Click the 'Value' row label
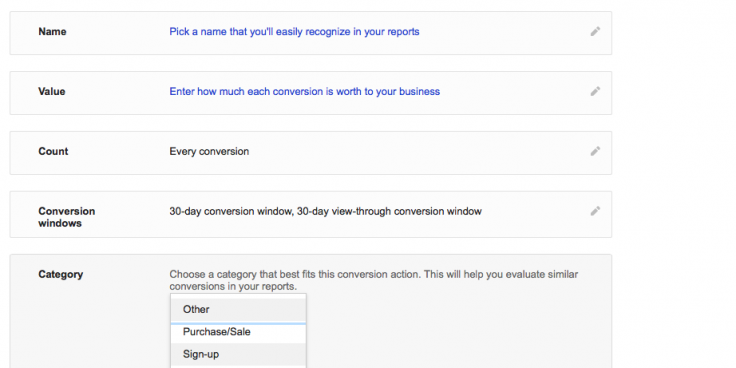Image resolution: width=736 pixels, height=368 pixels. (52, 92)
